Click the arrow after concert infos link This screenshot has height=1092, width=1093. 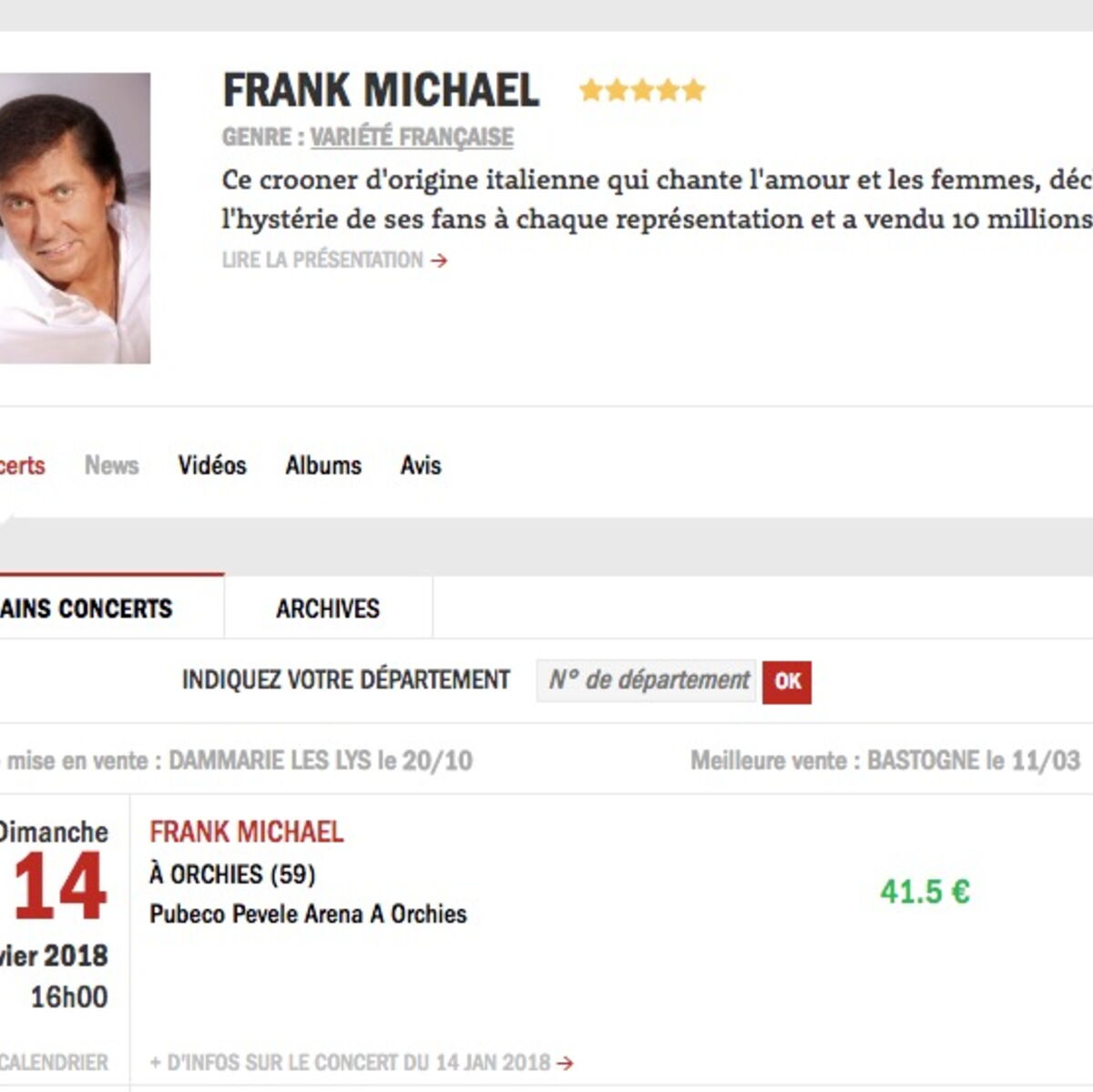566,1063
